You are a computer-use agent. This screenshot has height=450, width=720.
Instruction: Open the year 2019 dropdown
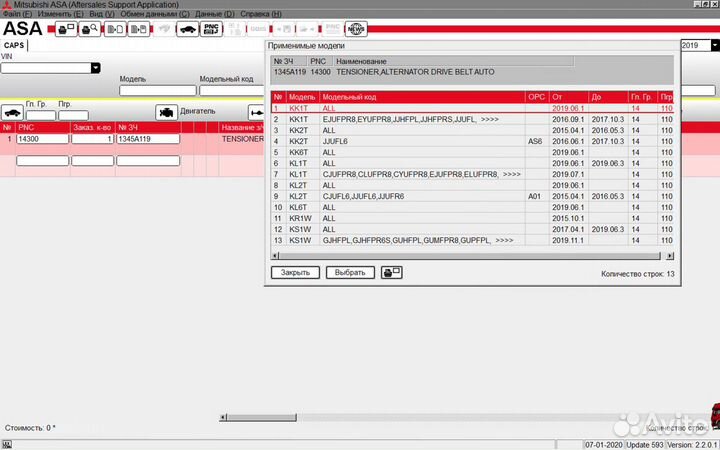pyautogui.click(x=714, y=45)
